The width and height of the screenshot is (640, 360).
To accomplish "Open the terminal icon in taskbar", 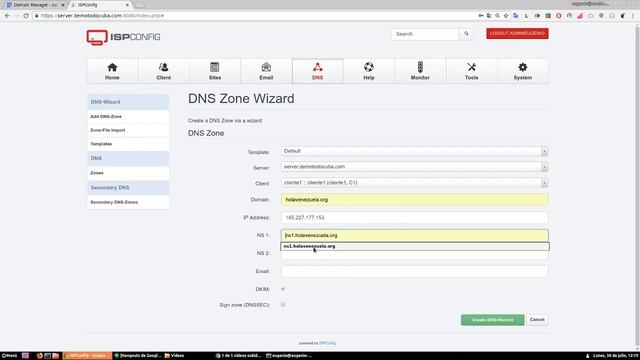I will click(x=47, y=356).
